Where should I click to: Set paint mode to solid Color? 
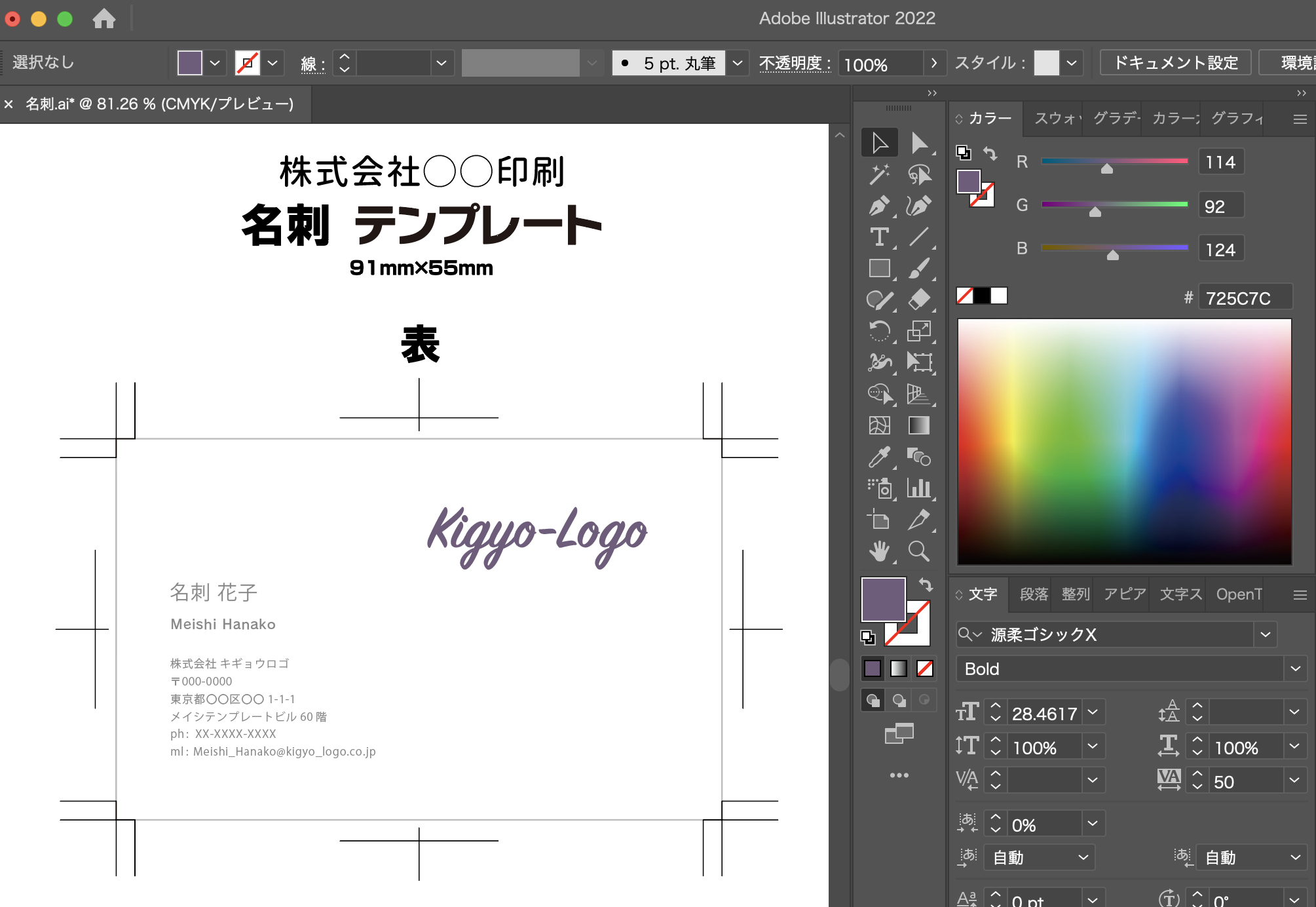(873, 668)
